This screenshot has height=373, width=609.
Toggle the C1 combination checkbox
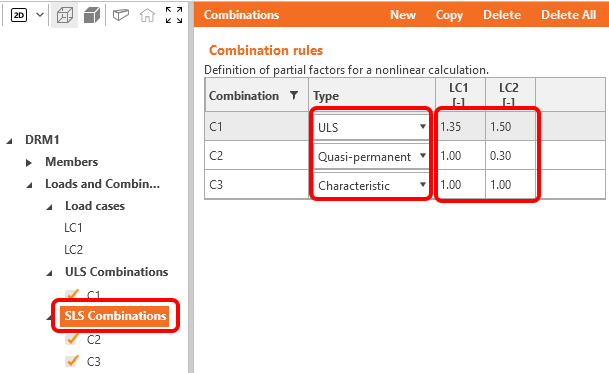[x=72, y=295]
